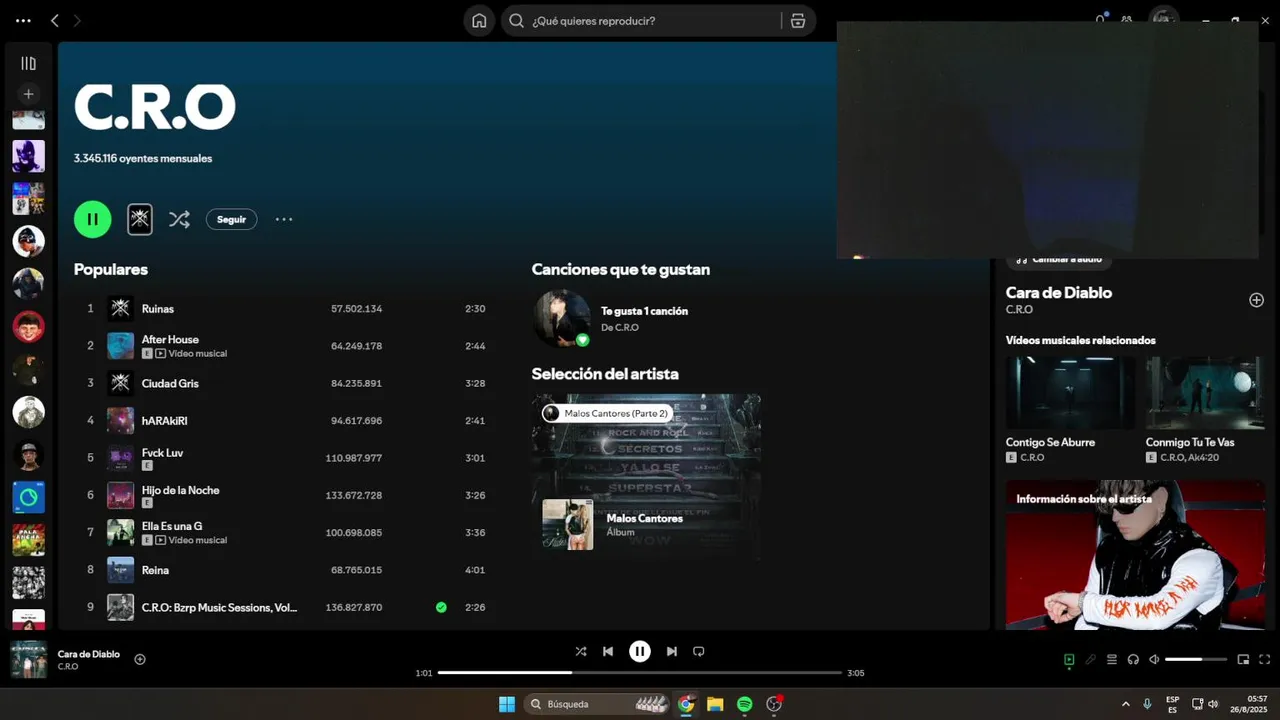Screen dimensions: 1280x720
Task: Open Conmigo Tu Te Vas video thumbnail
Action: [x=1205, y=393]
